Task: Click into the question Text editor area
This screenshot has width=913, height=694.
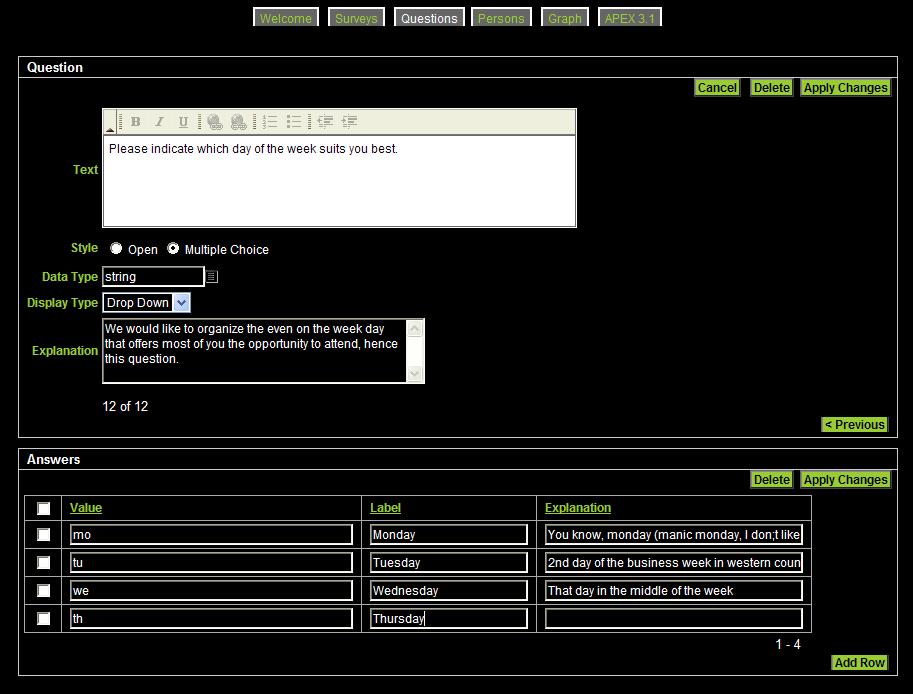Action: 339,181
